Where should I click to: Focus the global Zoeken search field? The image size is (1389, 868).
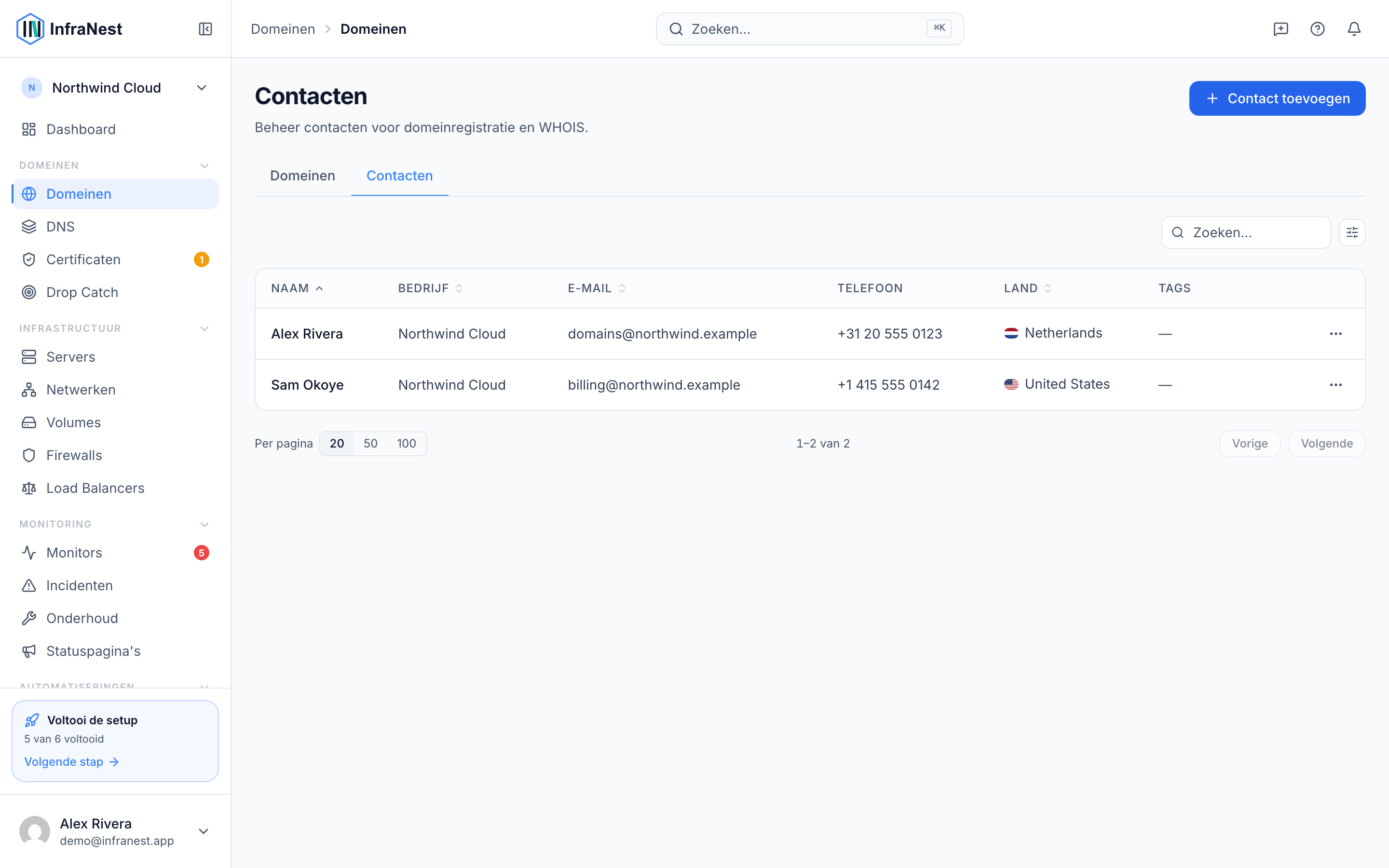pos(810,29)
